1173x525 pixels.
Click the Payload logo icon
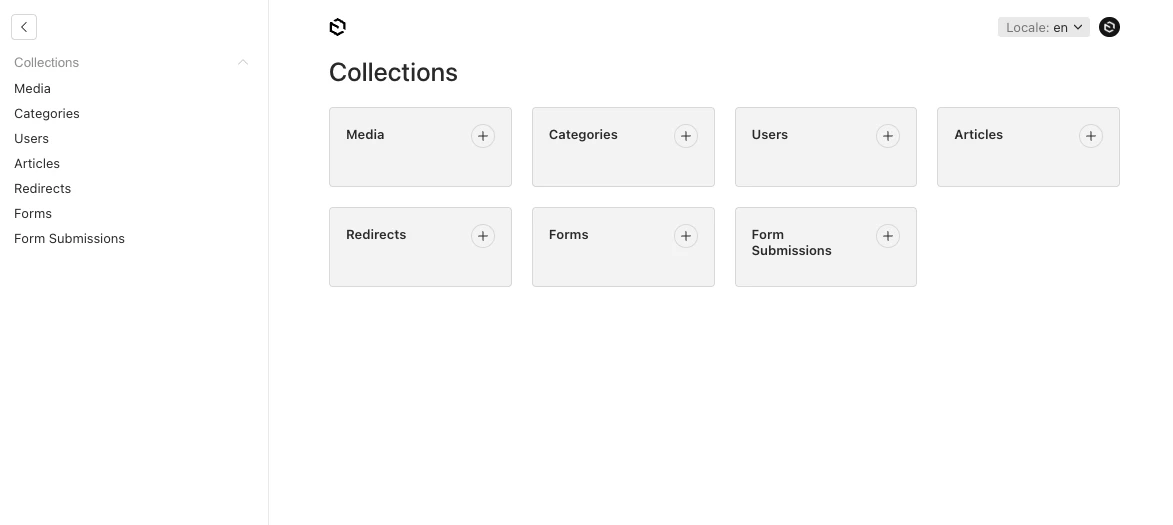338,27
